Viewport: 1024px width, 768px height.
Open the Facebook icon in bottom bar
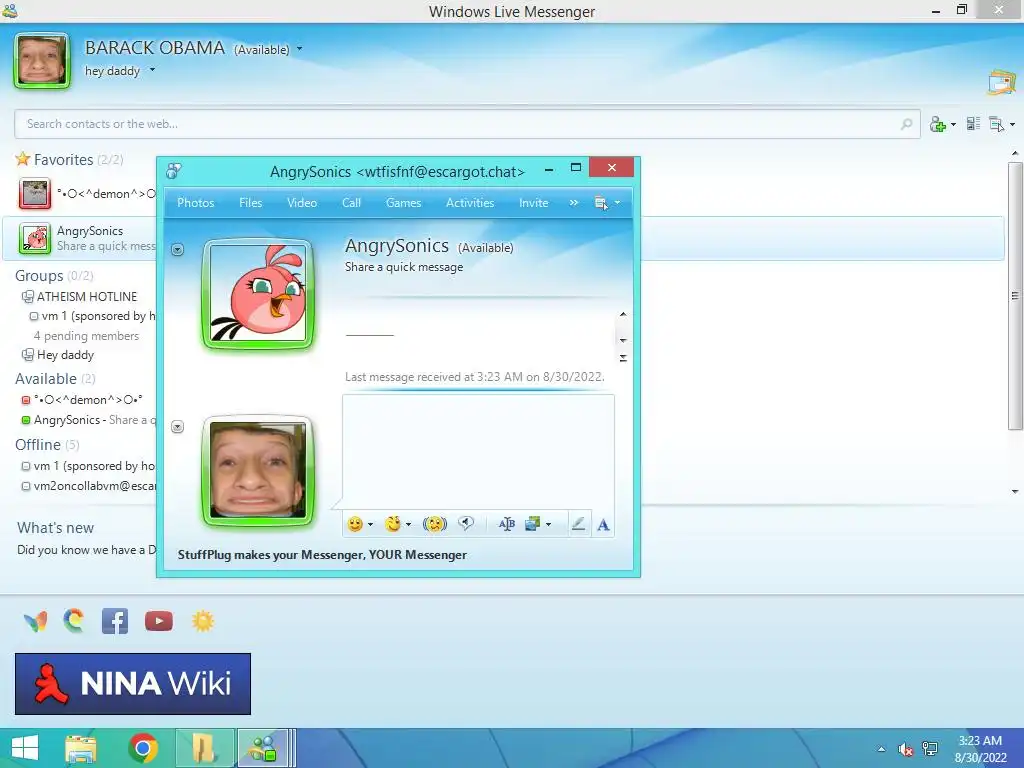pos(115,621)
